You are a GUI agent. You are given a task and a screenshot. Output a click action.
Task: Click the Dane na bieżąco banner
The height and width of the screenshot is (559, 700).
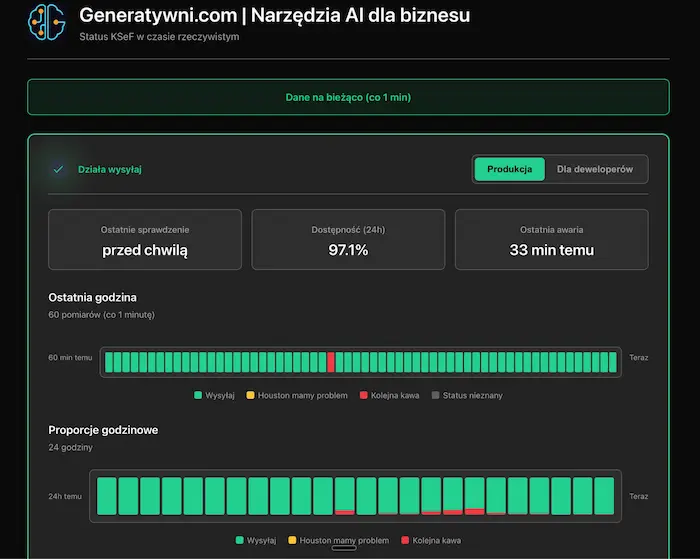click(348, 97)
